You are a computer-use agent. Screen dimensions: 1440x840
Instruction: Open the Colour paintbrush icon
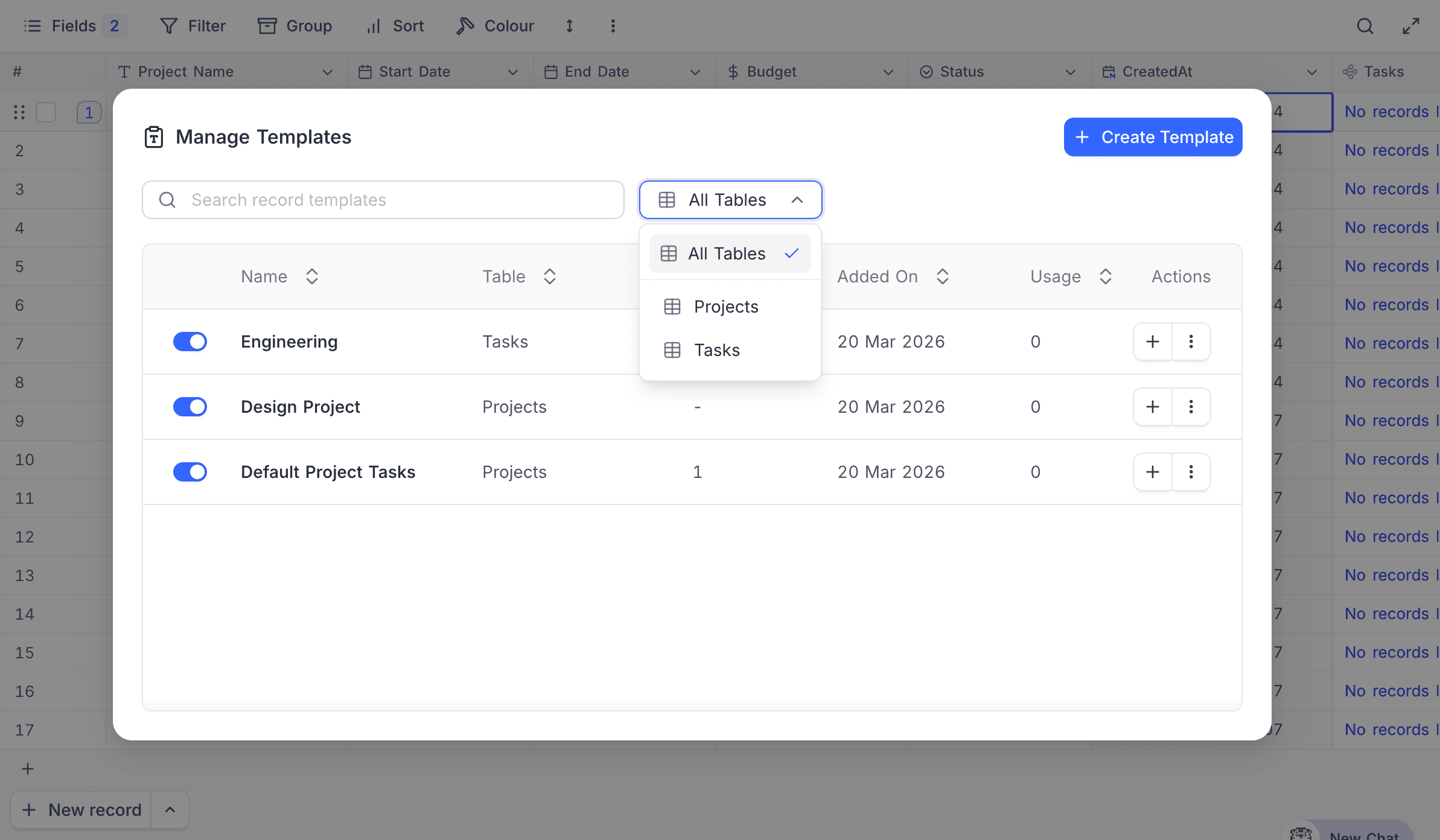pyautogui.click(x=464, y=26)
